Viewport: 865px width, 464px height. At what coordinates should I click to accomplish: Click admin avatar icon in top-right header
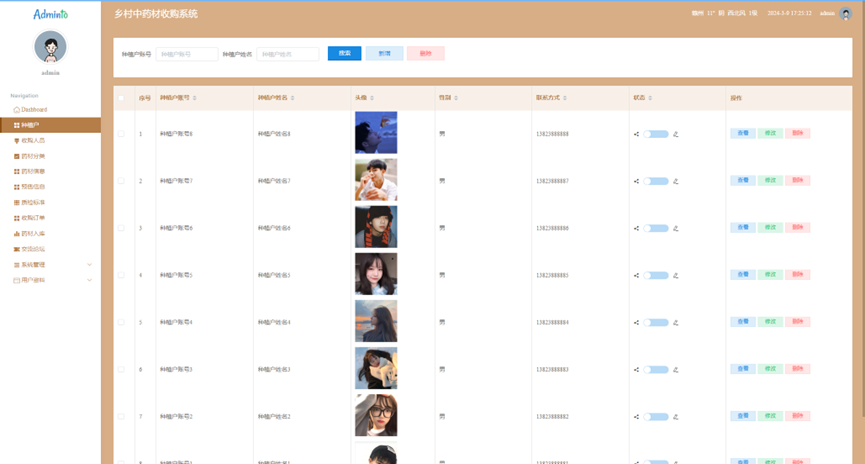click(846, 13)
